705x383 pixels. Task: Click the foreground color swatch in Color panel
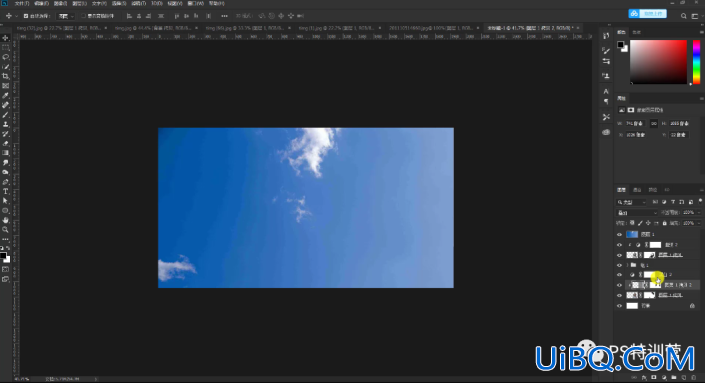pyautogui.click(x=620, y=45)
